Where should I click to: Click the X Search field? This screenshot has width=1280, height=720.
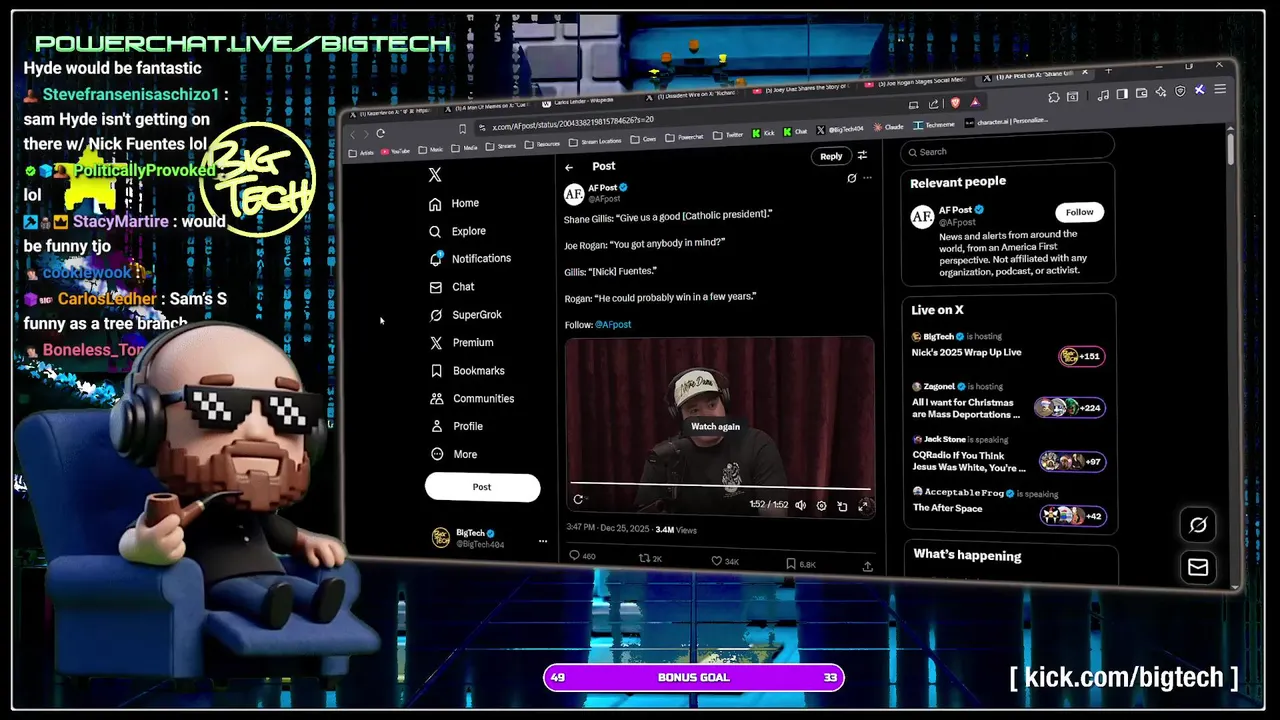pyautogui.click(x=1007, y=150)
